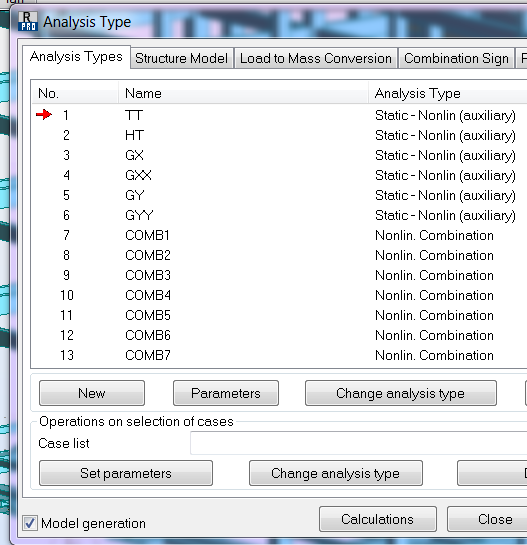Switch to the Analysis Types tab
Image resolution: width=527 pixels, height=545 pixels.
click(x=76, y=57)
